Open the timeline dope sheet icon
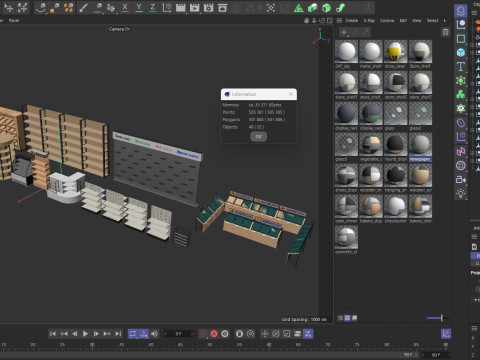Image resolution: width=480 pixels, height=360 pixels. click(446, 334)
